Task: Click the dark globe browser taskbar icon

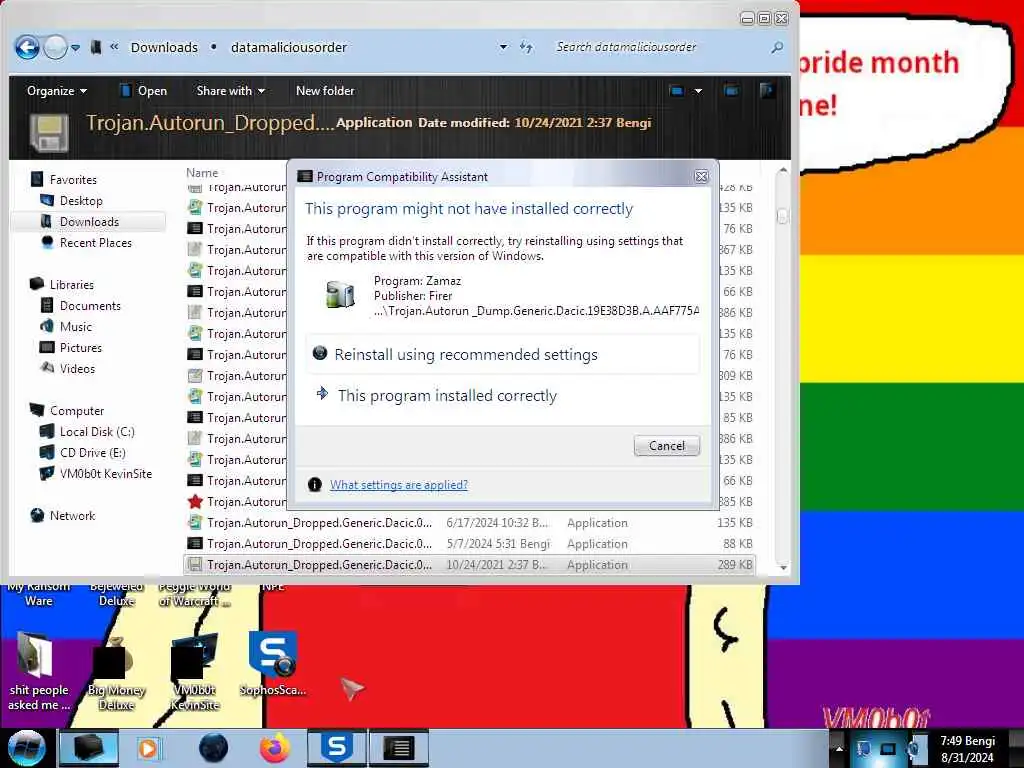Action: click(x=213, y=748)
